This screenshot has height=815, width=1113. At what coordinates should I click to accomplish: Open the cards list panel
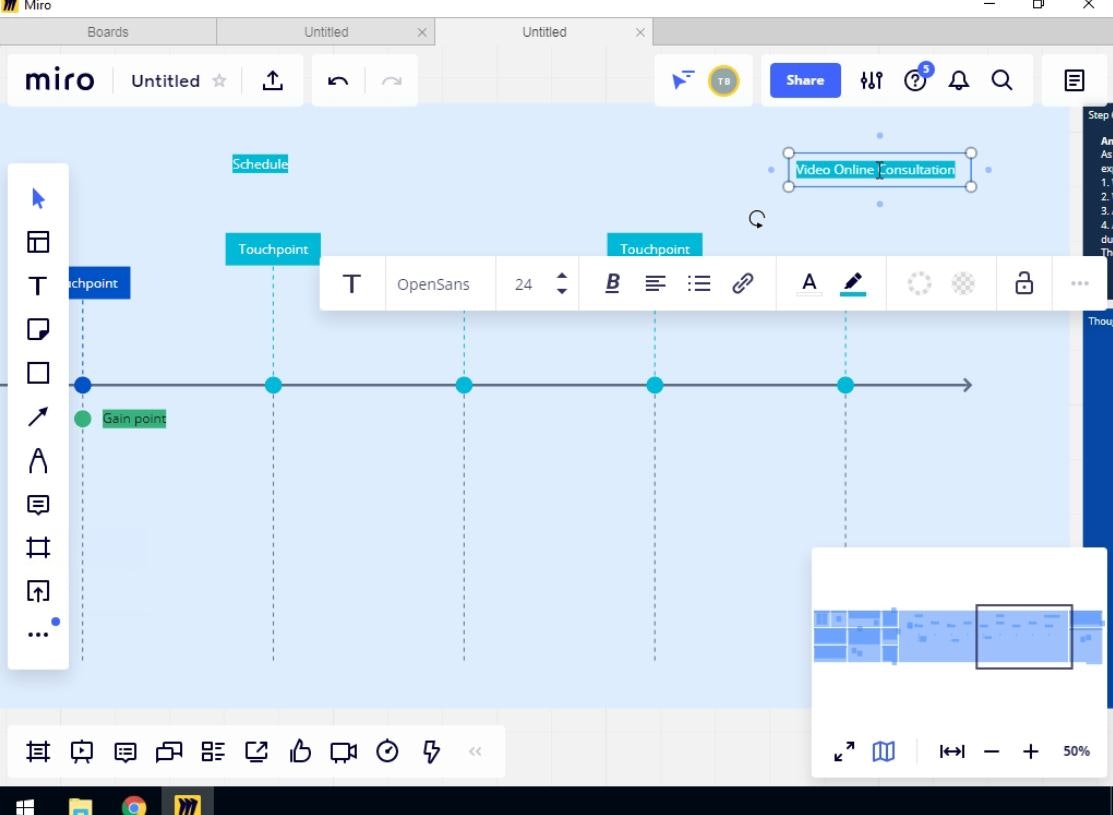(213, 751)
